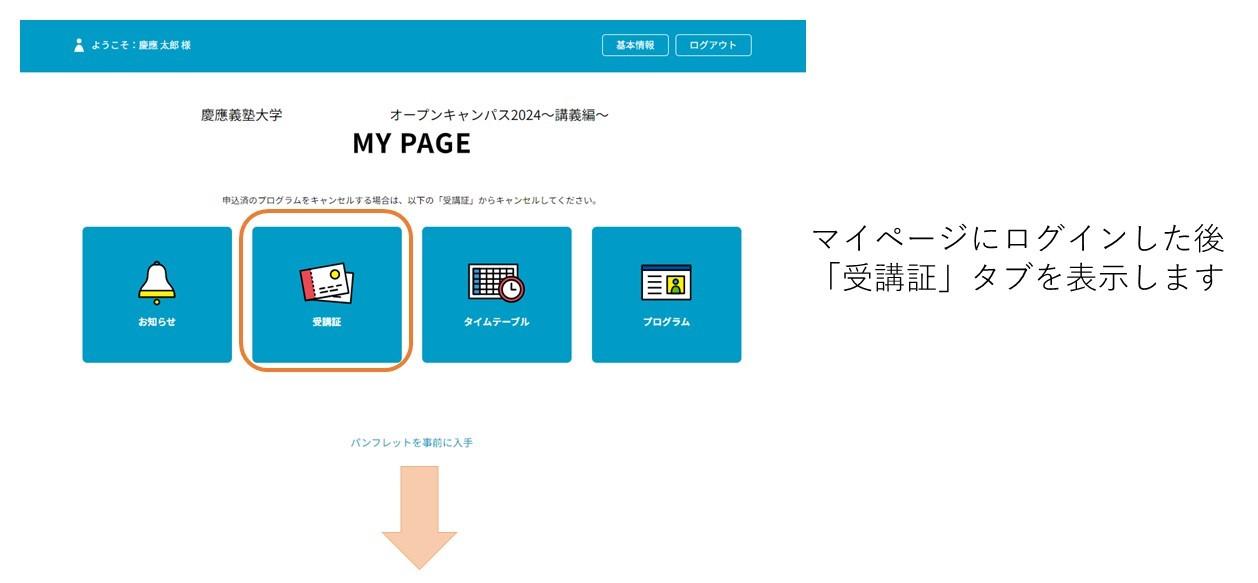Viewport: 1258px width, 583px height.
Task: Open the パンフレットを事前に入手 link
Action: 411,442
